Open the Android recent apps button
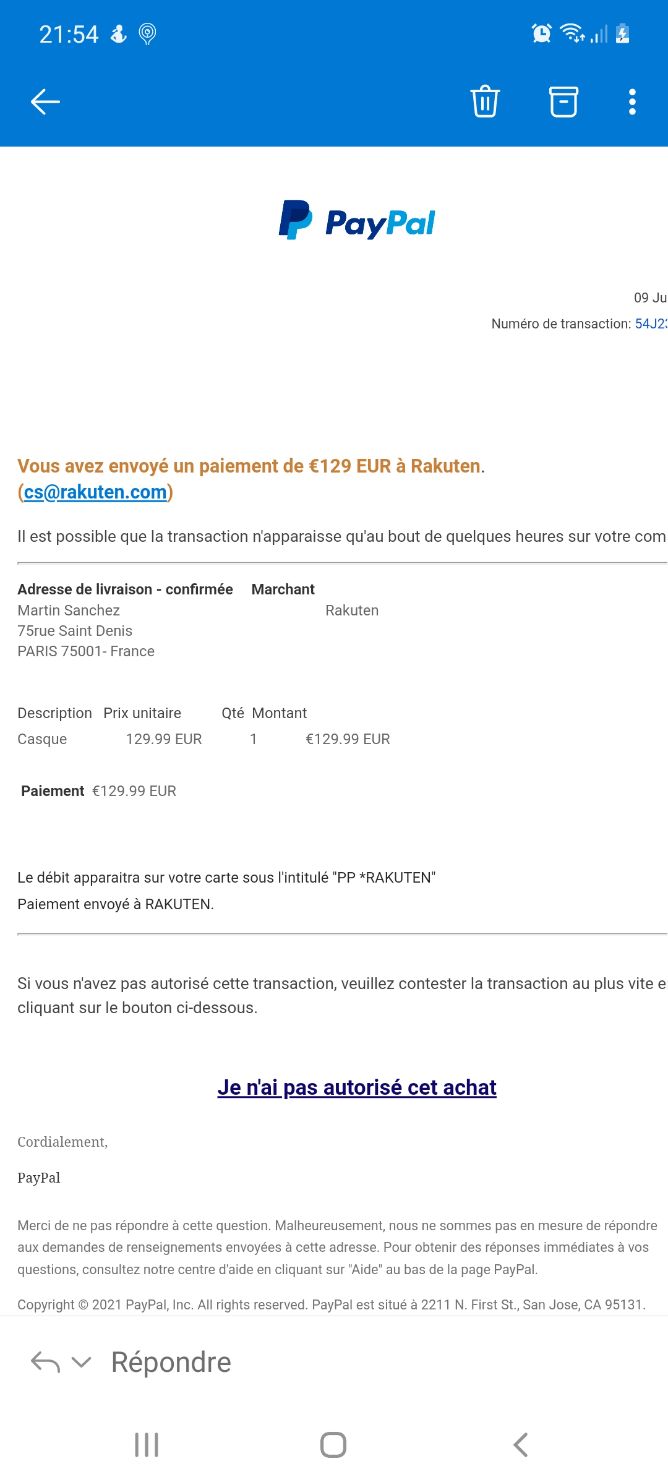Viewport: 668px width, 1484px height. click(x=147, y=1444)
